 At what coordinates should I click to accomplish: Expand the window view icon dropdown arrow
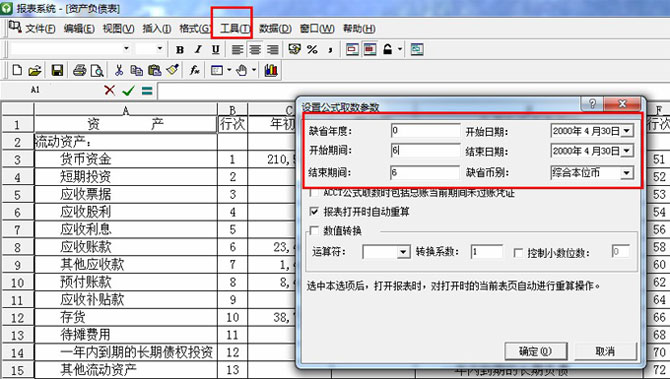click(x=229, y=70)
